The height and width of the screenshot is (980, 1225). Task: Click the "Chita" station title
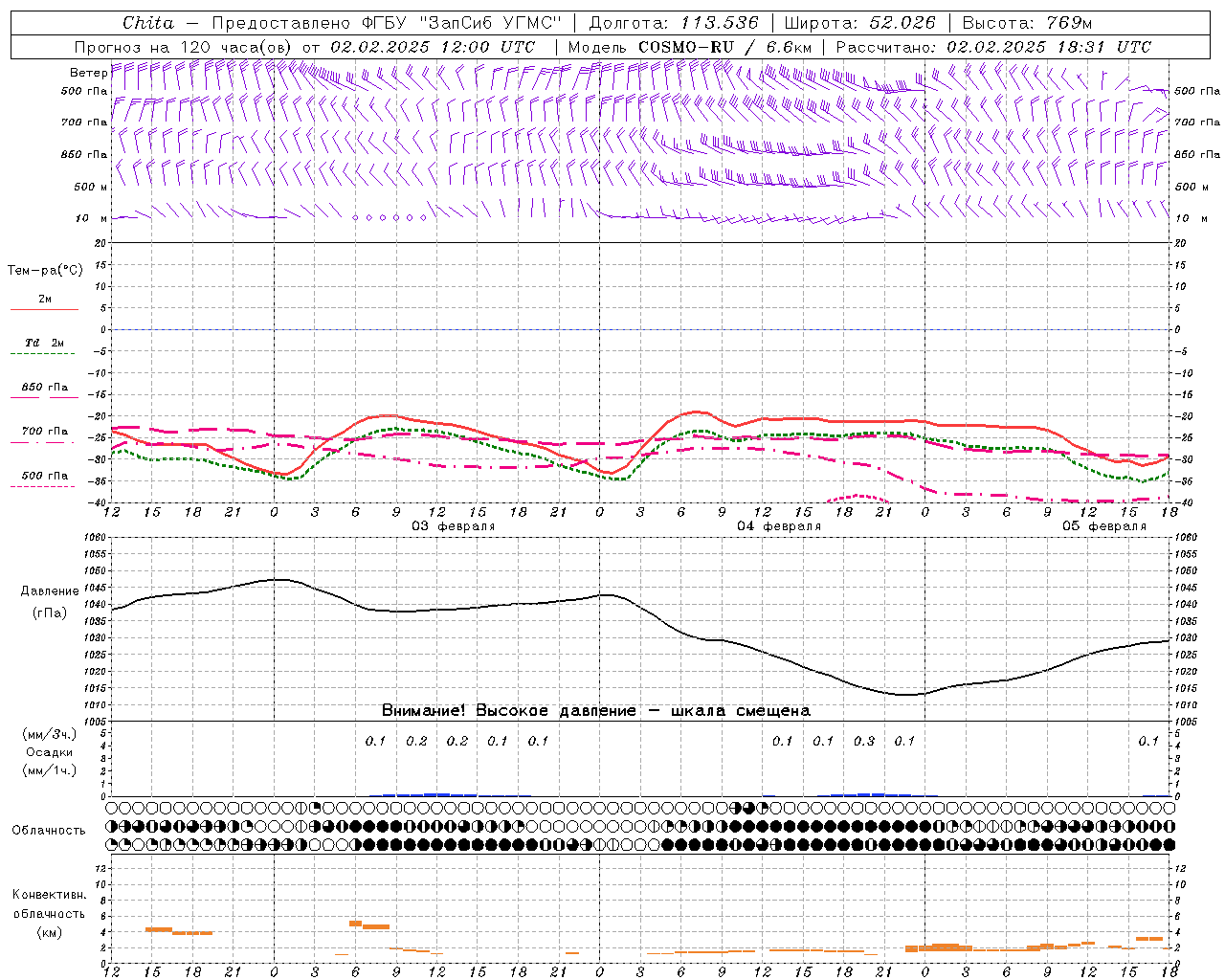click(148, 23)
